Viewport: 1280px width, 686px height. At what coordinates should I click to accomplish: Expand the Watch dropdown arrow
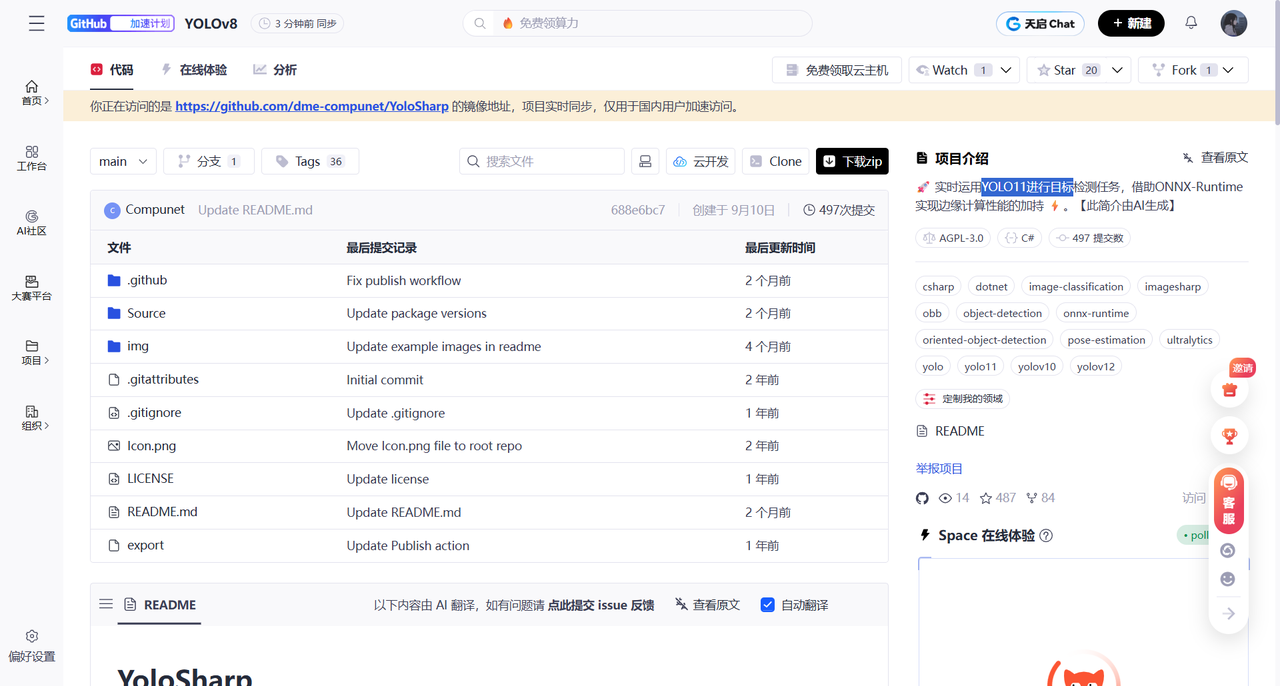tap(1006, 70)
